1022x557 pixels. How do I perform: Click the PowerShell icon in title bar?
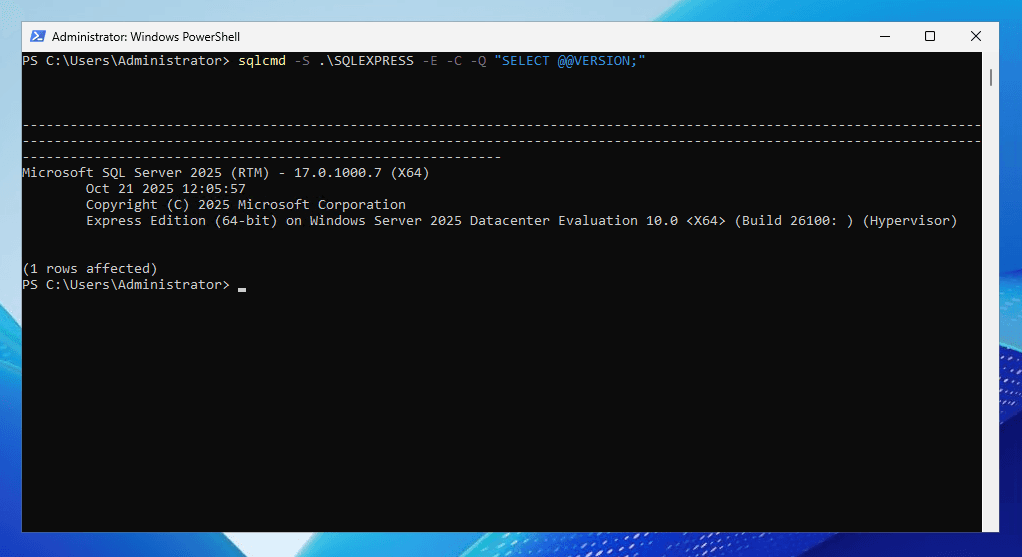pyautogui.click(x=38, y=36)
